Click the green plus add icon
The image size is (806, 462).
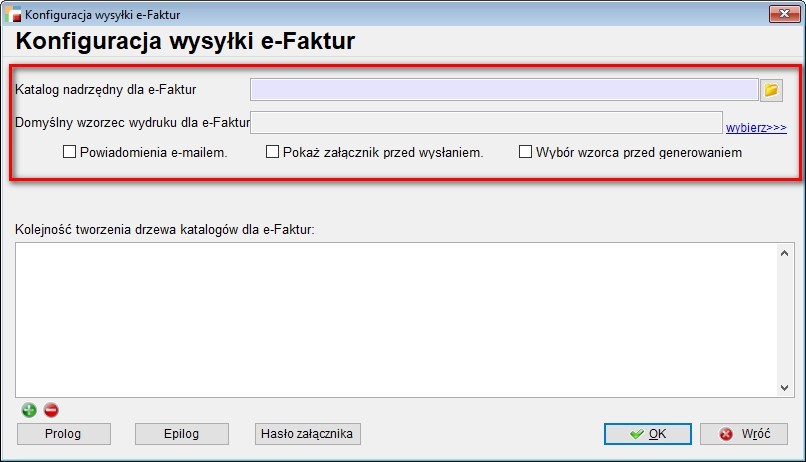[x=29, y=410]
